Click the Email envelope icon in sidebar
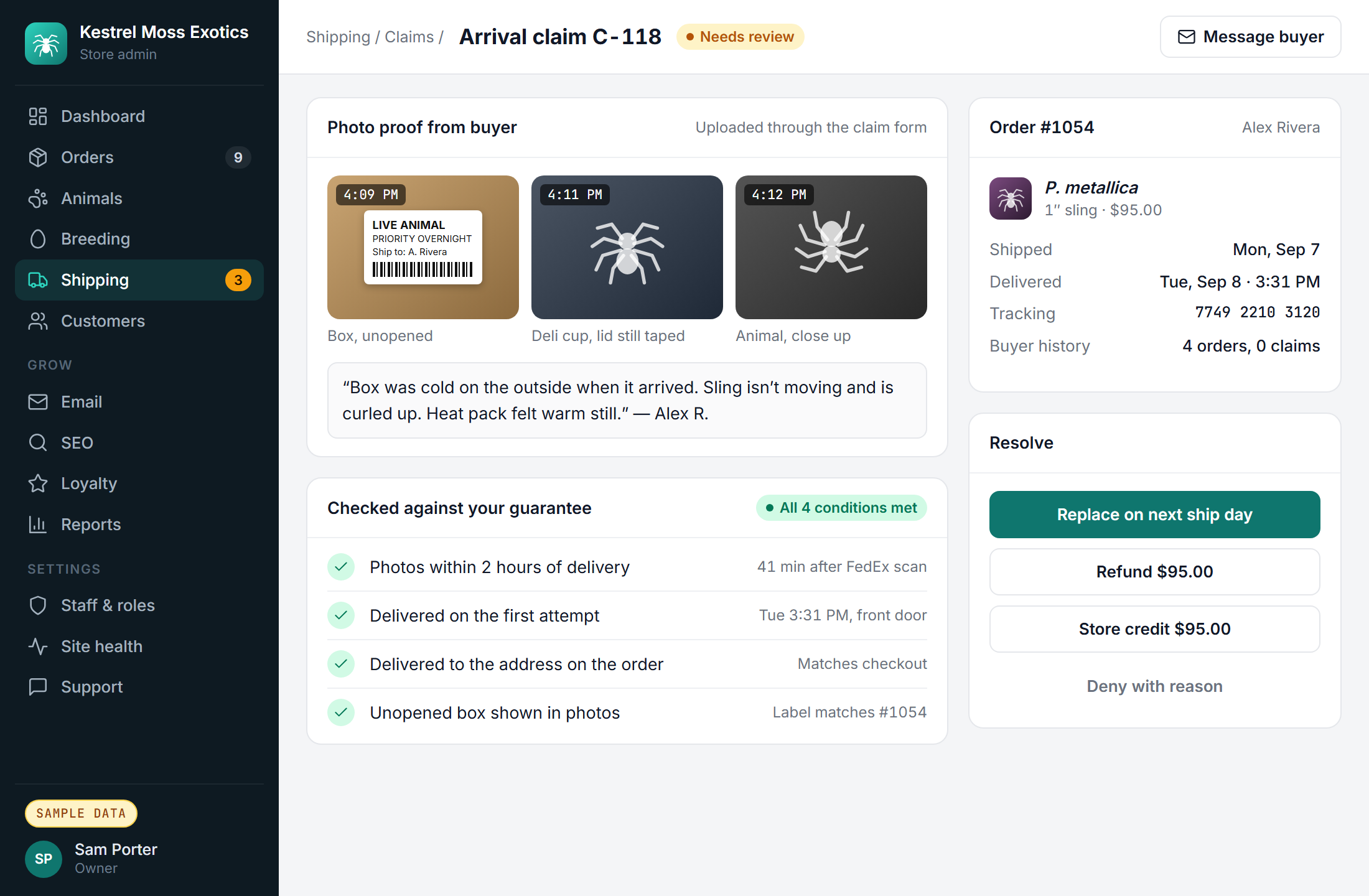 tap(38, 402)
